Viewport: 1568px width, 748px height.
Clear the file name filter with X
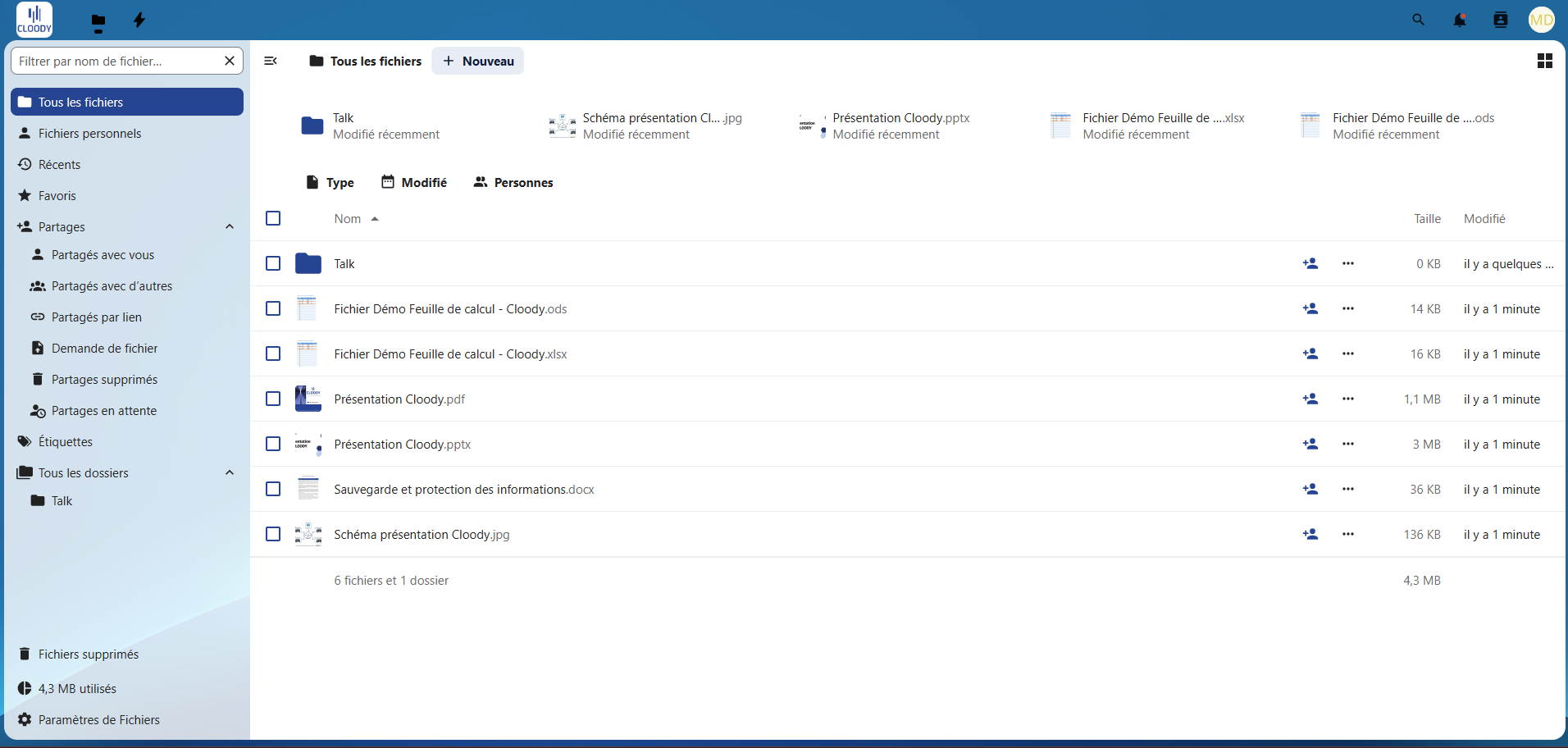tap(230, 61)
